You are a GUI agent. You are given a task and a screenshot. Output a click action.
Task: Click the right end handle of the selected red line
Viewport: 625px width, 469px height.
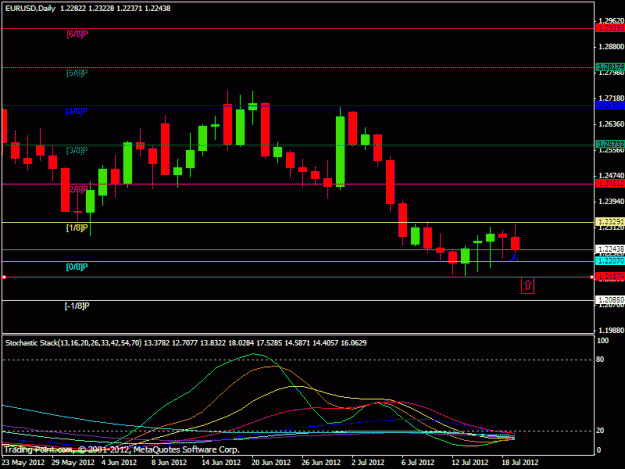click(592, 277)
